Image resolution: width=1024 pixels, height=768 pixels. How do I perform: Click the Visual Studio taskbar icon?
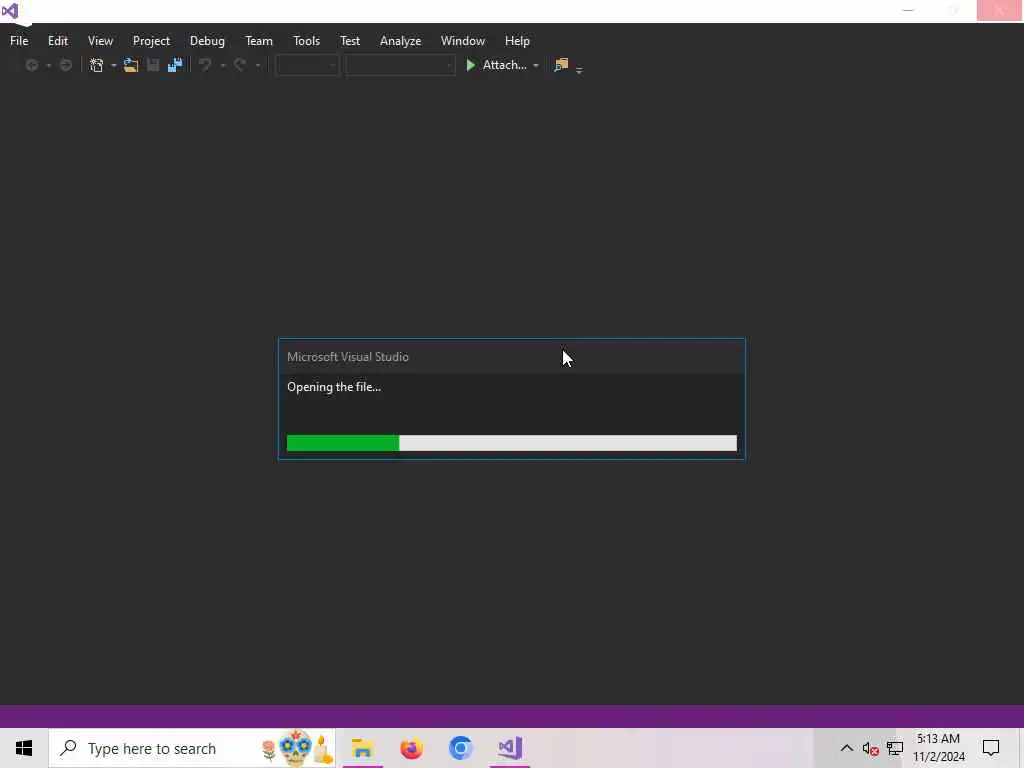pyautogui.click(x=509, y=748)
